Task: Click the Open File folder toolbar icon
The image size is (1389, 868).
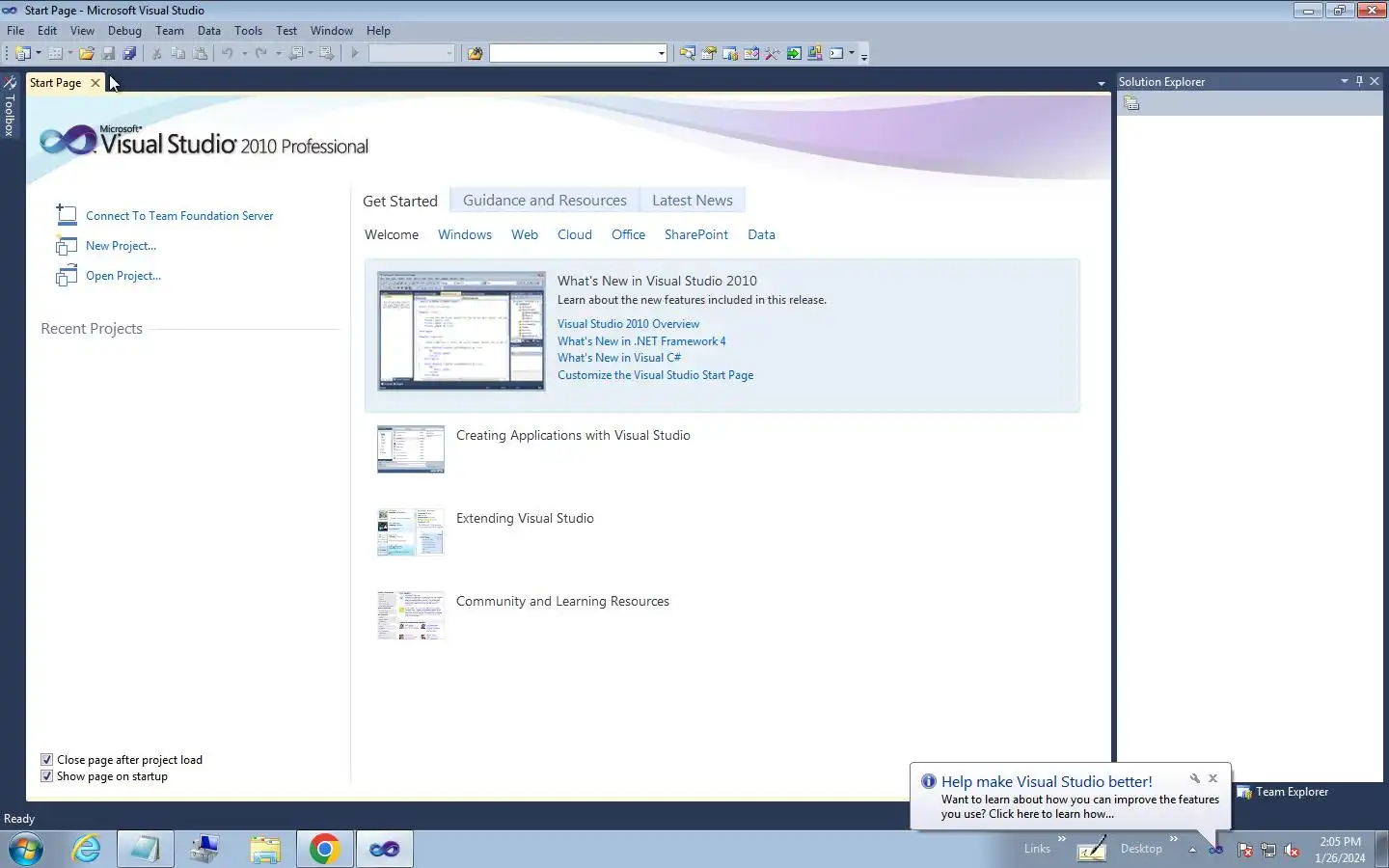Action: 87,53
